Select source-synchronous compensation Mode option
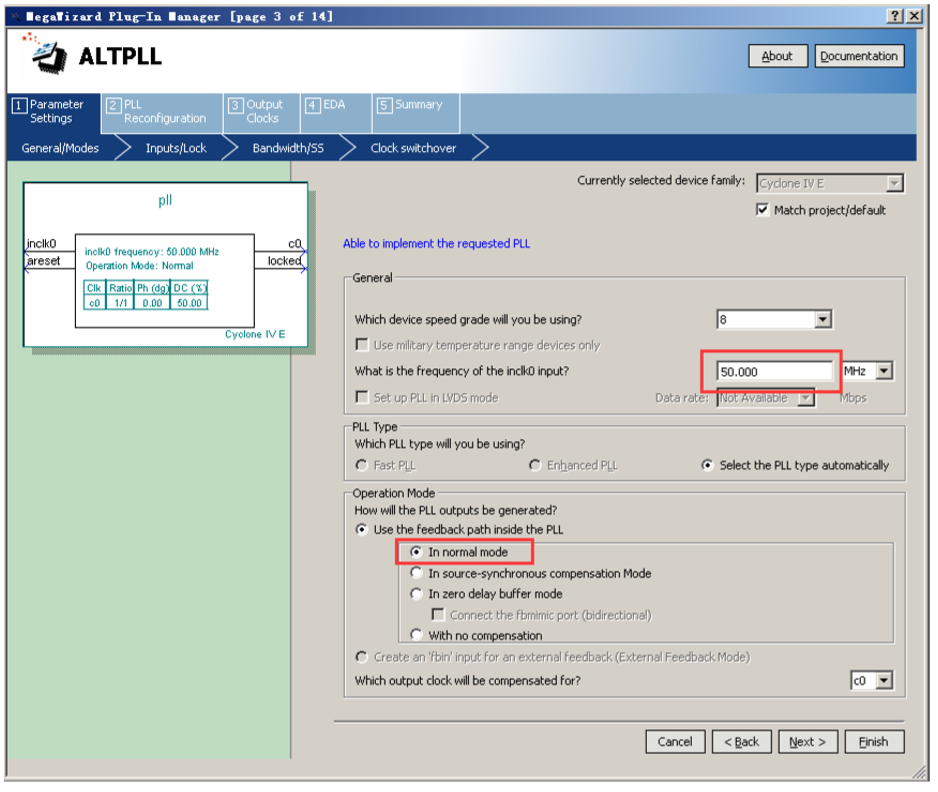The width and height of the screenshot is (938, 792). pyautogui.click(x=416, y=574)
